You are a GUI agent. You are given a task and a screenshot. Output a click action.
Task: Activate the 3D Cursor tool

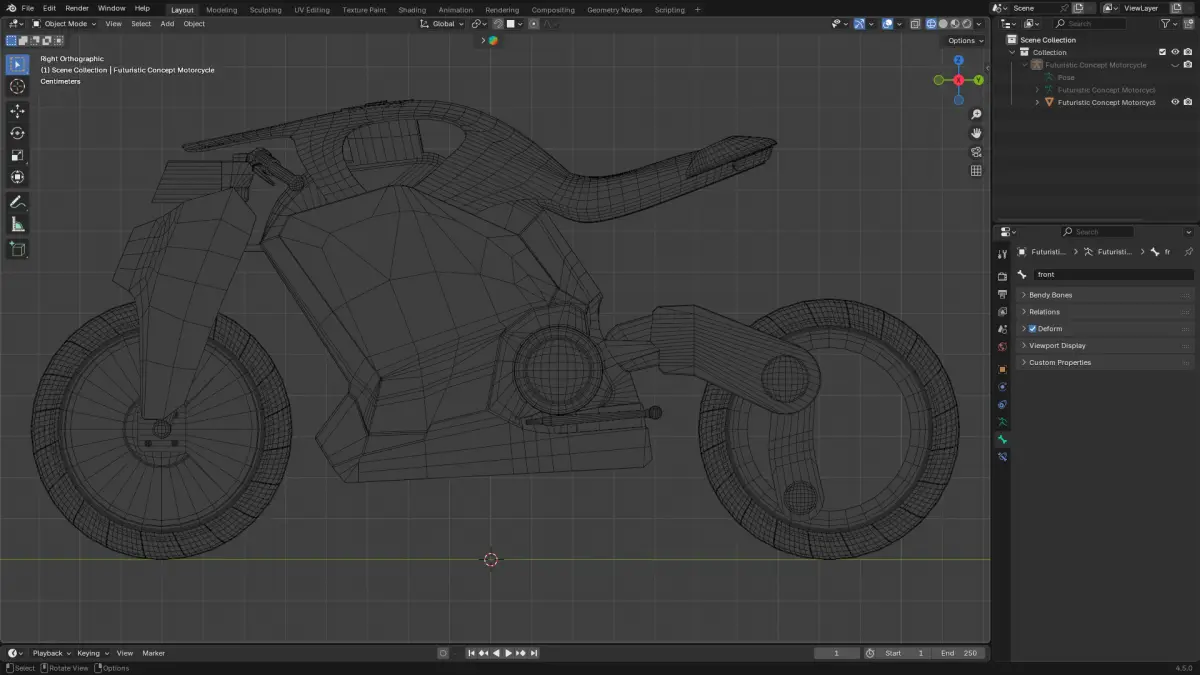click(x=17, y=87)
